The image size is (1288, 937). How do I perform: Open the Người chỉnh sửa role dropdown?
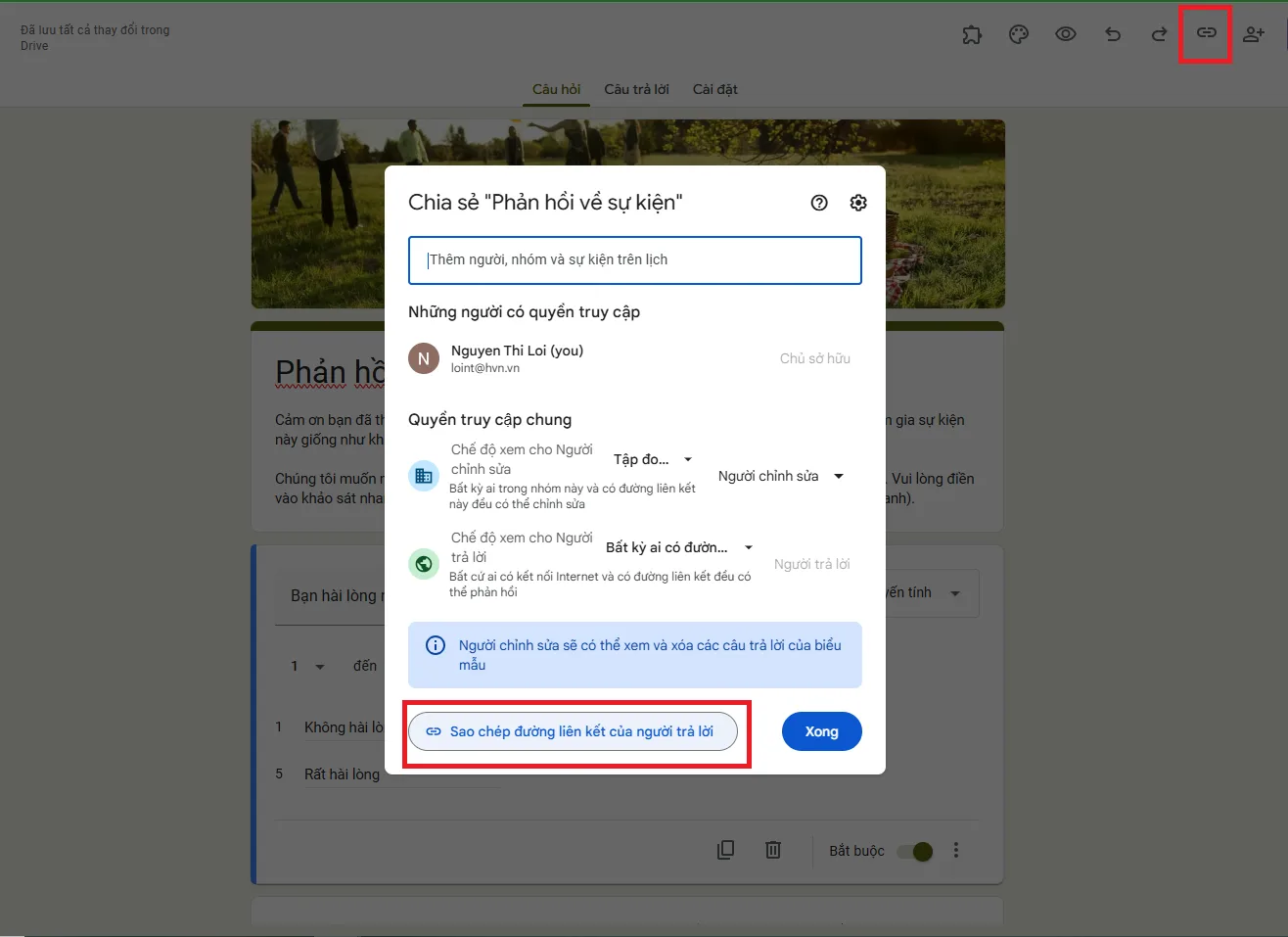click(x=780, y=476)
